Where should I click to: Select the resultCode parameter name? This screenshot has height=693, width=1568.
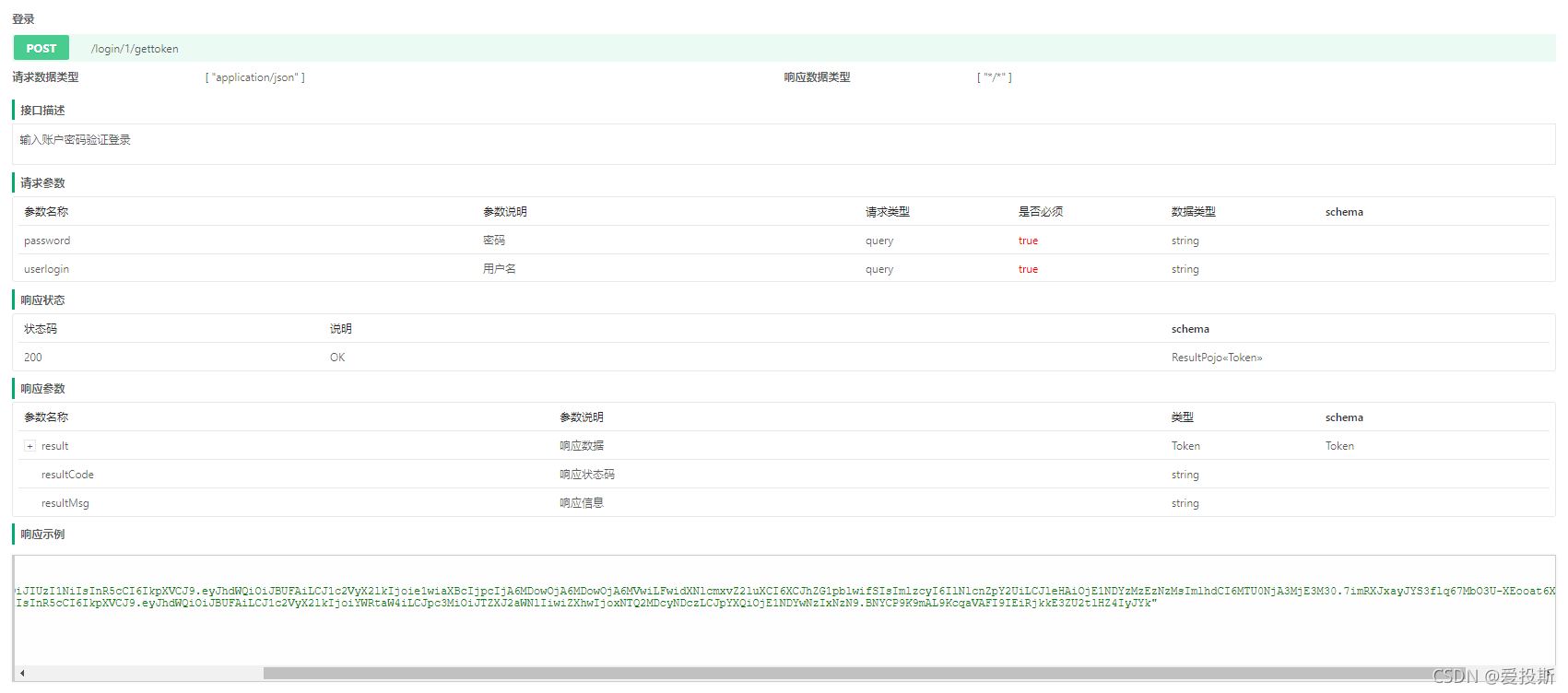(x=67, y=475)
